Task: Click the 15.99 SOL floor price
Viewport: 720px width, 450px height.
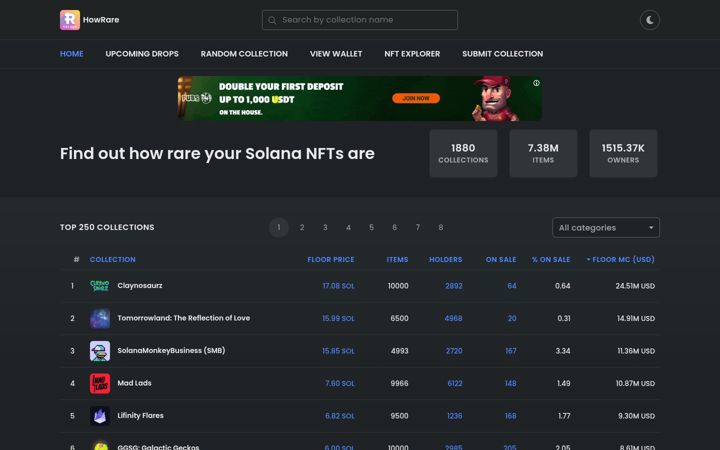Action: (338, 318)
